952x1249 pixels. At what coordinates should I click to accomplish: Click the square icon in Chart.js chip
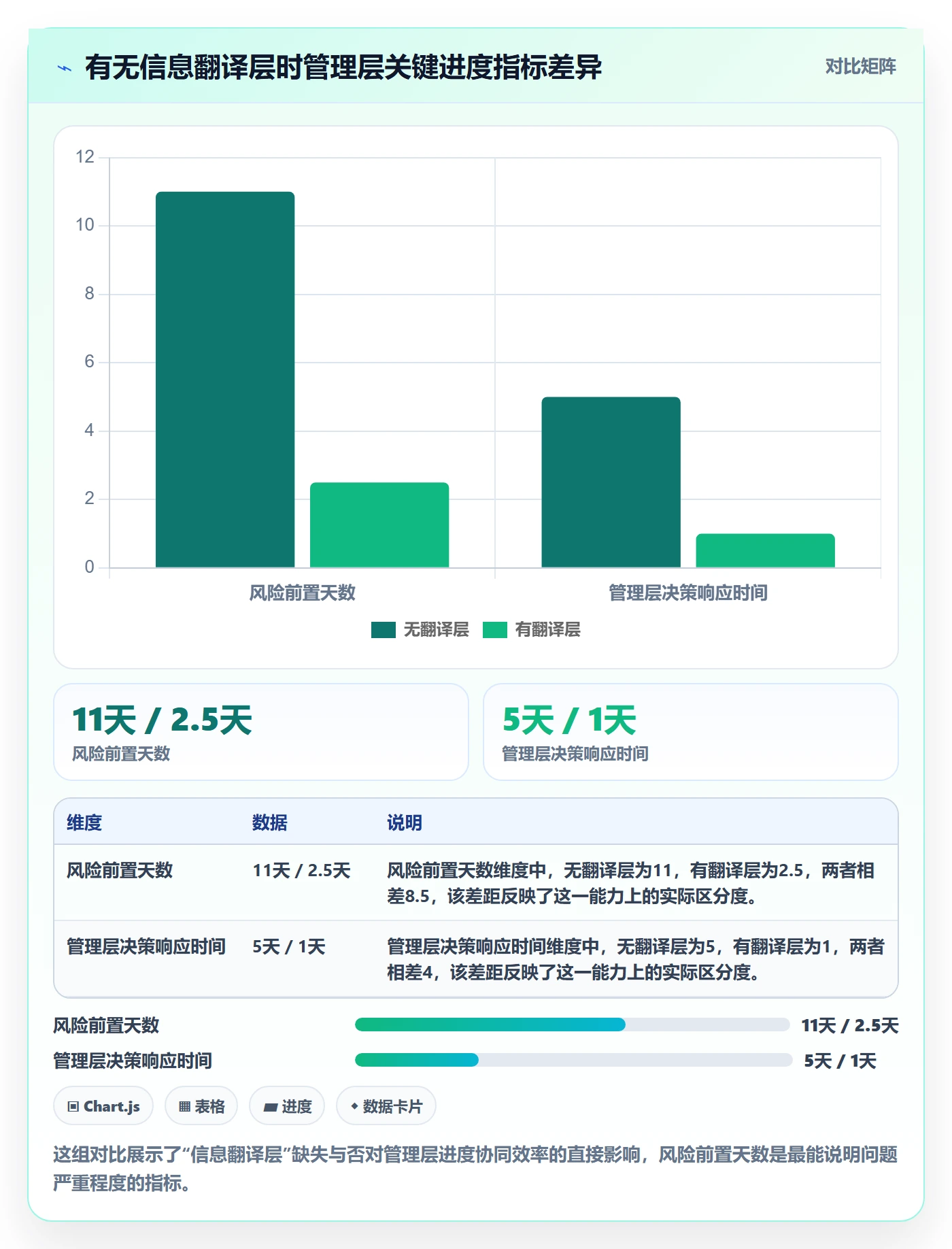[73, 1107]
